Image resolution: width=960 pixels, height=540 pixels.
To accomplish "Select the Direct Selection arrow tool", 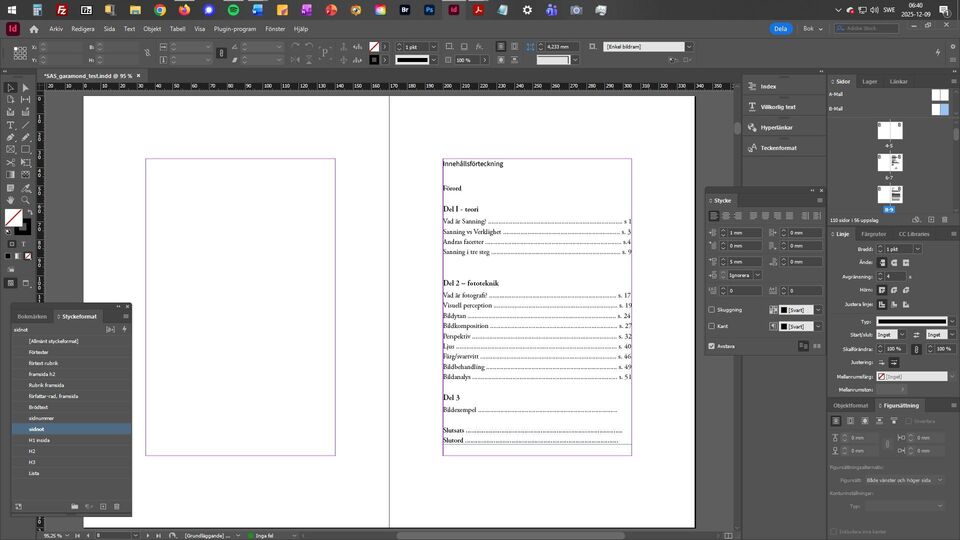I will (25, 88).
